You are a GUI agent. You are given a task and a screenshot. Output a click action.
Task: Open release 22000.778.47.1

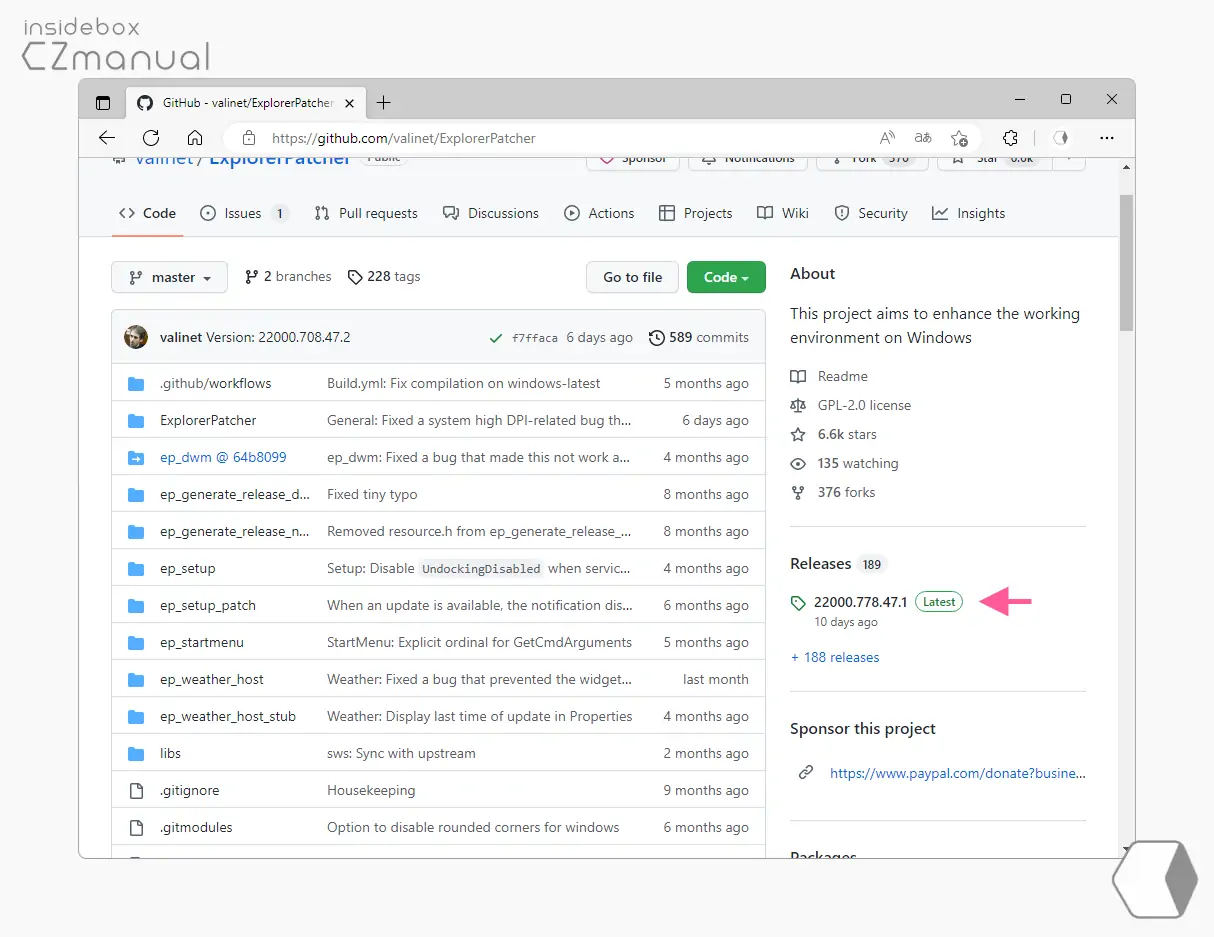click(x=860, y=602)
